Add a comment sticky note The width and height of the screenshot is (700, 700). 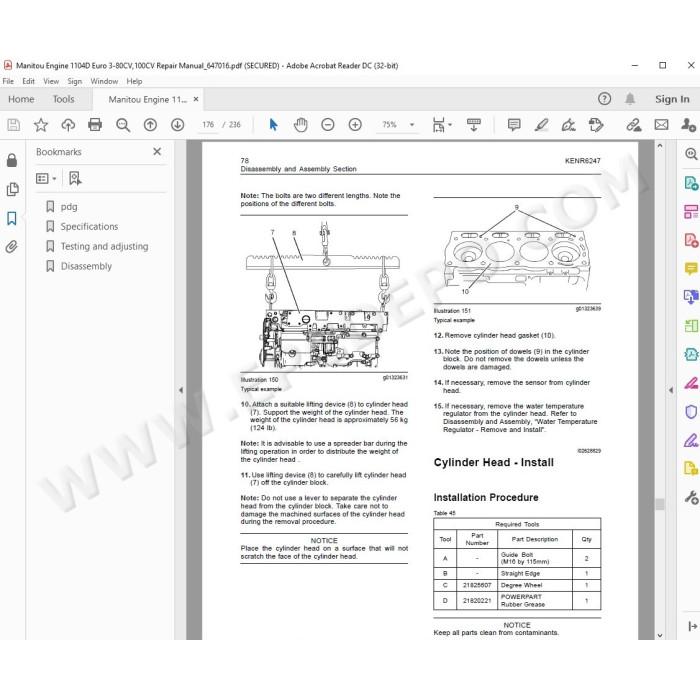pos(514,125)
